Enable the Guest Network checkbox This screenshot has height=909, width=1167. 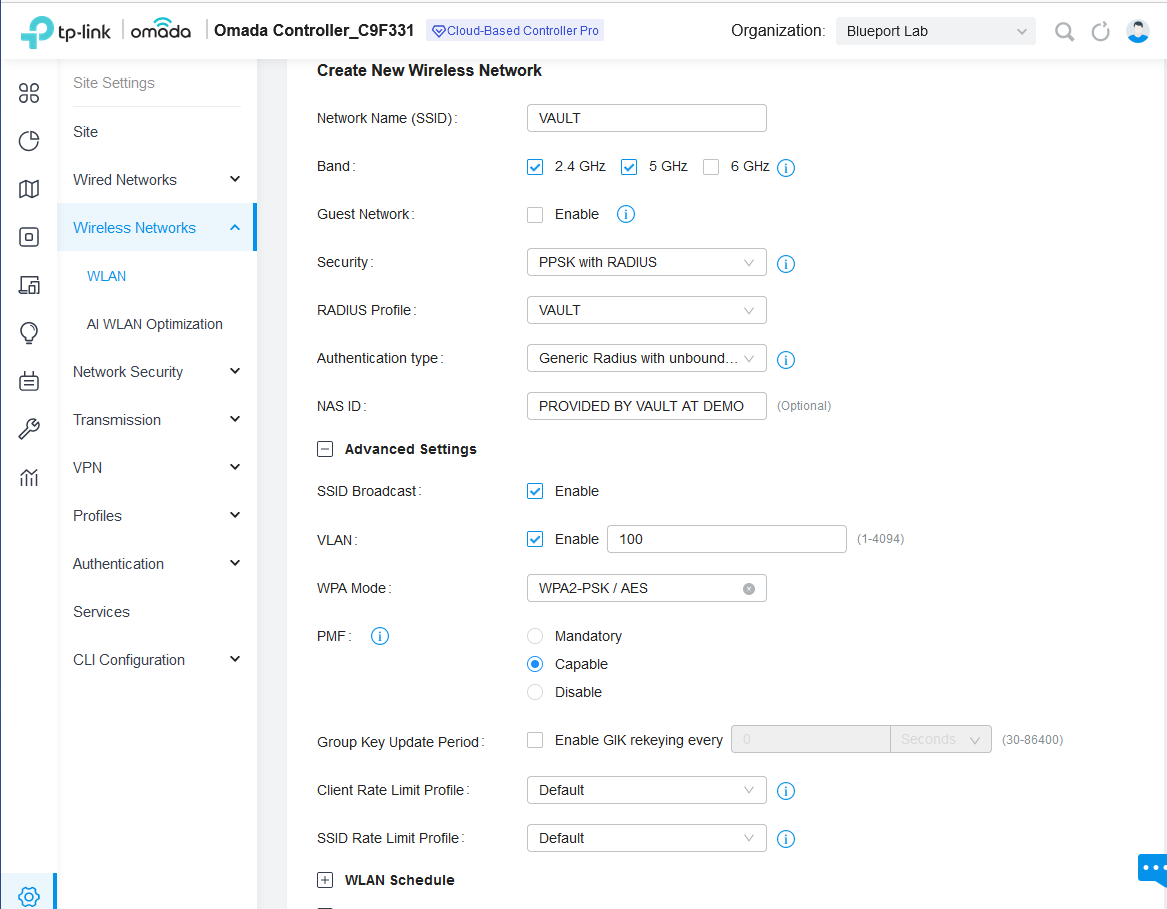pos(535,215)
